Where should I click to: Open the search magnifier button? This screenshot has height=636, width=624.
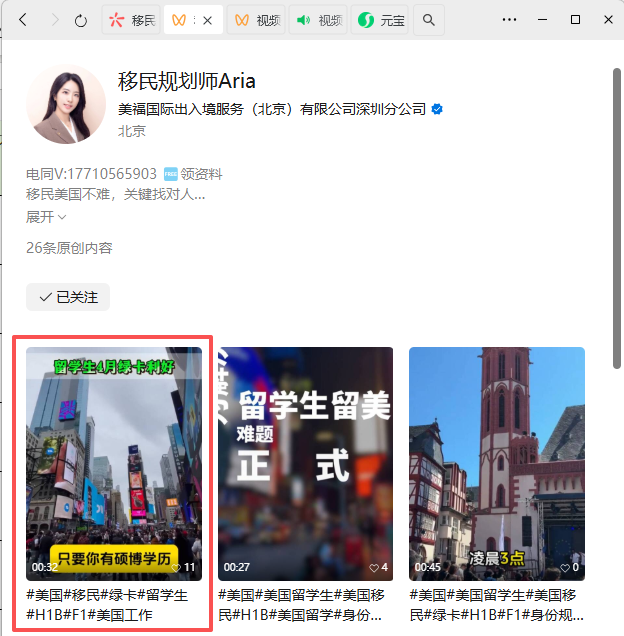[429, 19]
